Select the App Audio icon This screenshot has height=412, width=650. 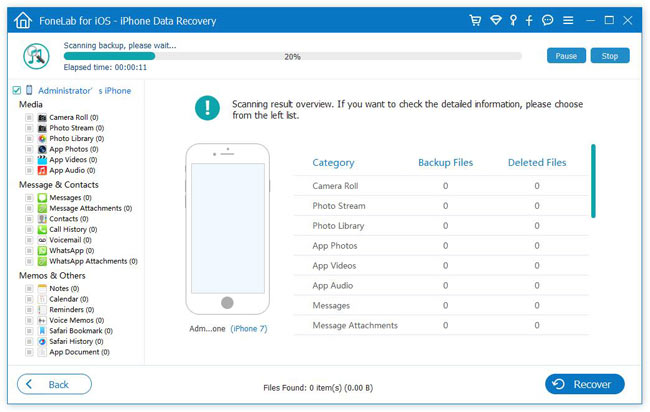(42, 170)
